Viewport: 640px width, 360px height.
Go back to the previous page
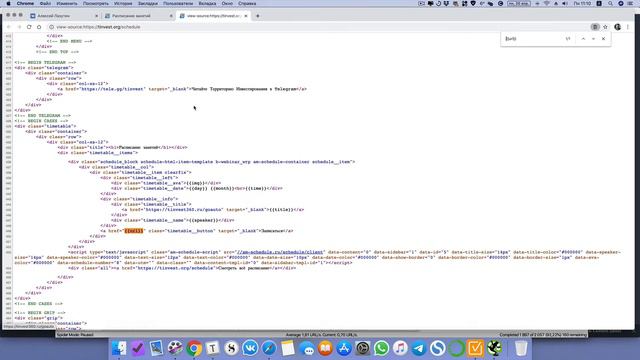tap(9, 27)
